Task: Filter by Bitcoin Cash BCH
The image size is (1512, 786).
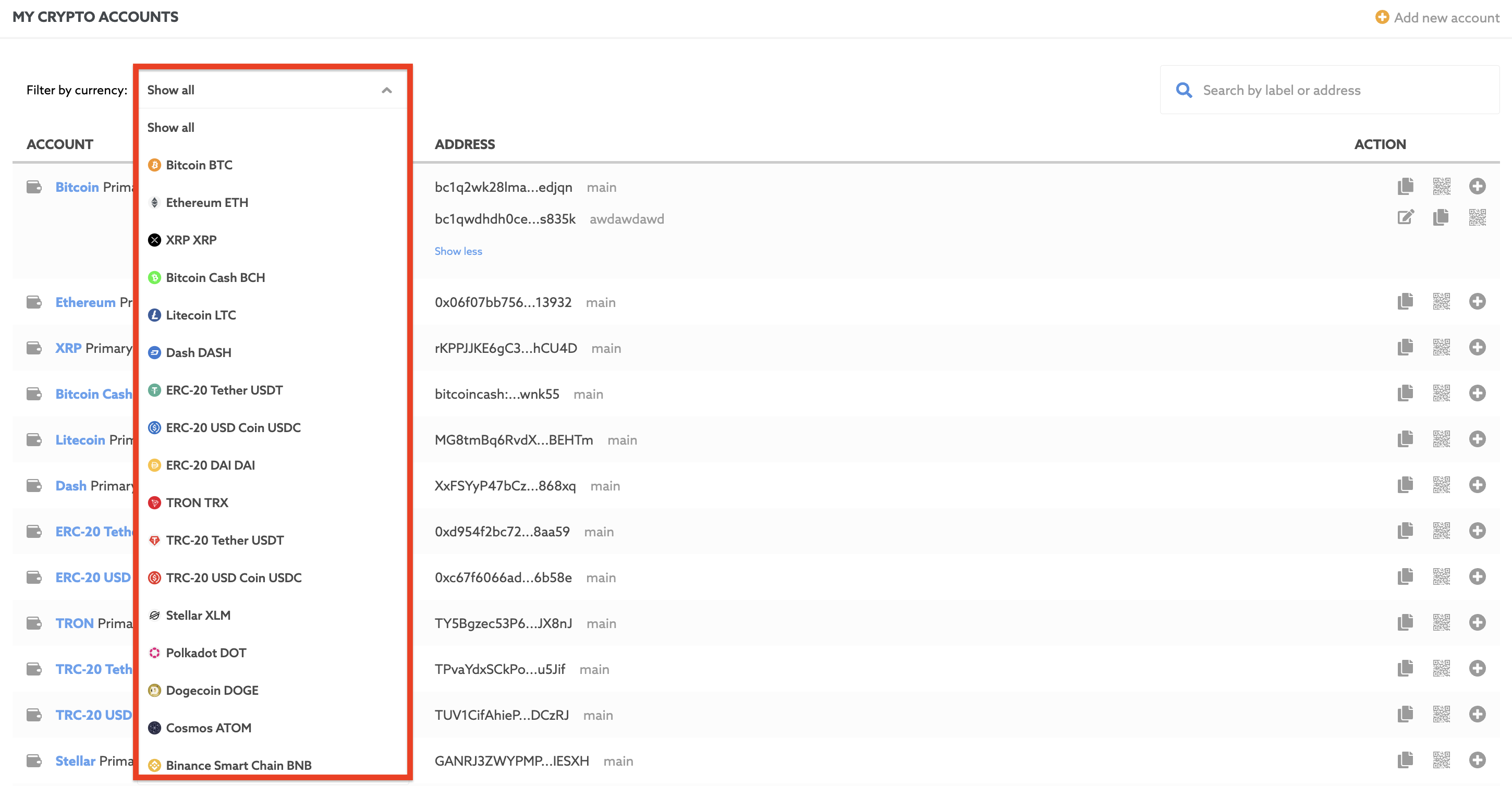Action: [x=272, y=277]
